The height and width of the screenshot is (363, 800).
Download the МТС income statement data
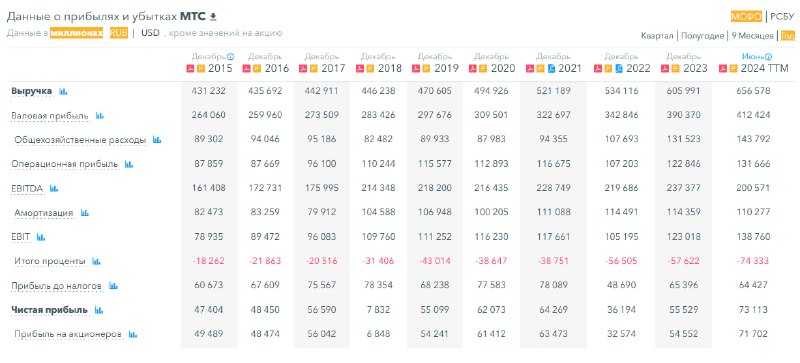tap(213, 17)
